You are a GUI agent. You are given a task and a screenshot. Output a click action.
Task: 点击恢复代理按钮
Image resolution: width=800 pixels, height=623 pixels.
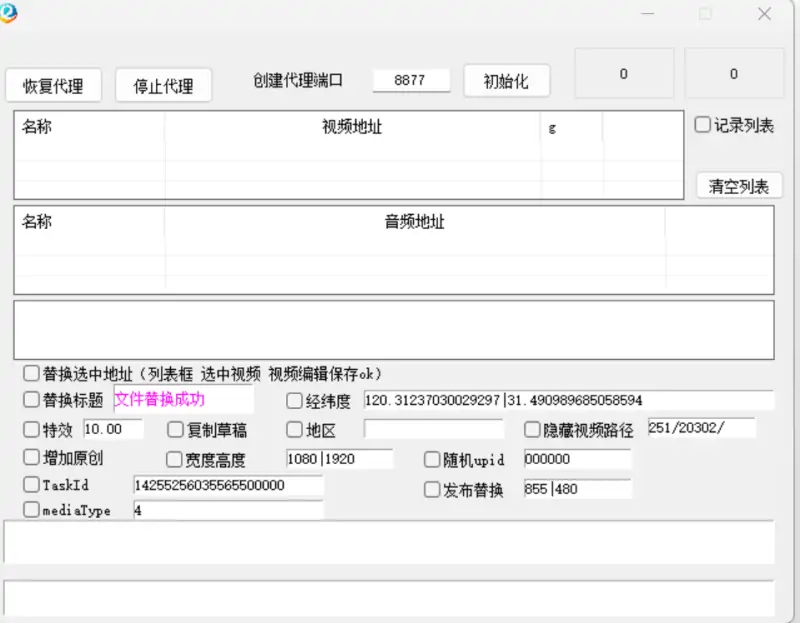click(53, 84)
